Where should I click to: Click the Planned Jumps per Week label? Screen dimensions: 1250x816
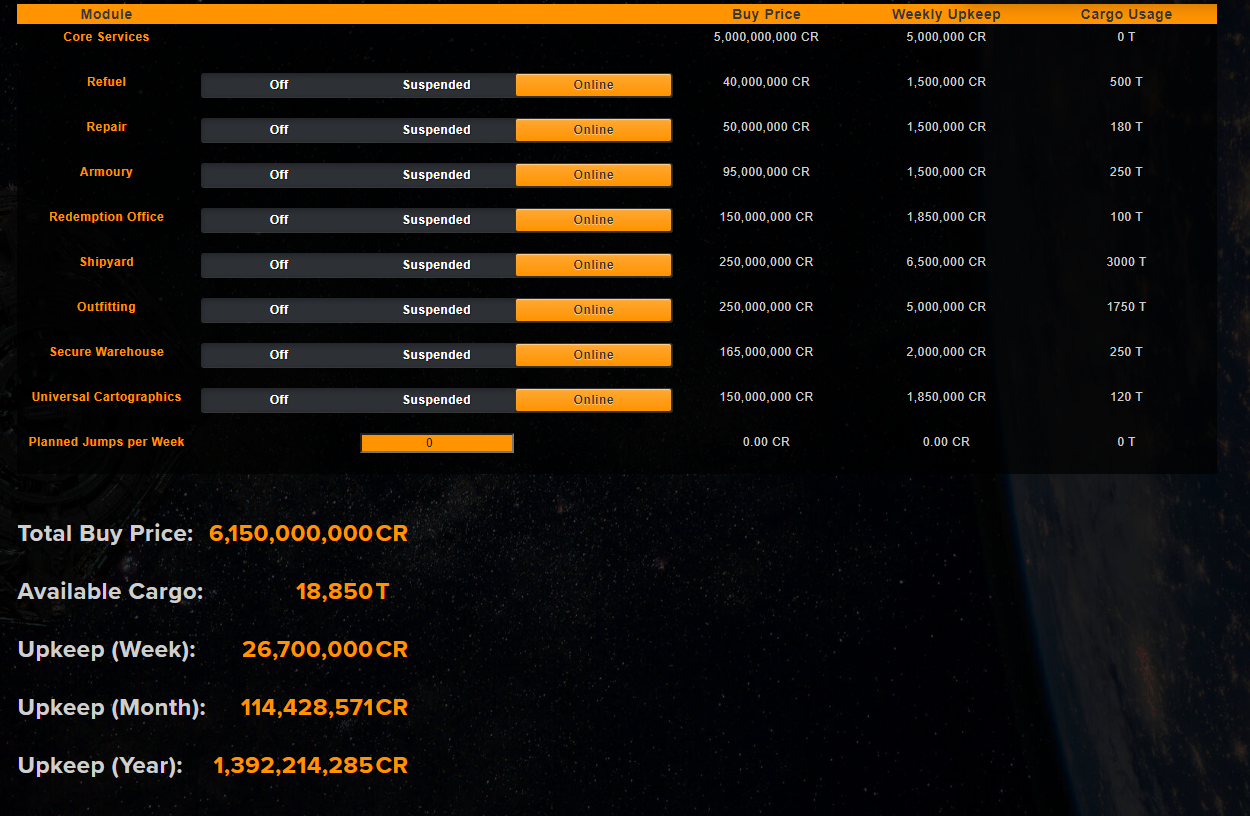106,442
